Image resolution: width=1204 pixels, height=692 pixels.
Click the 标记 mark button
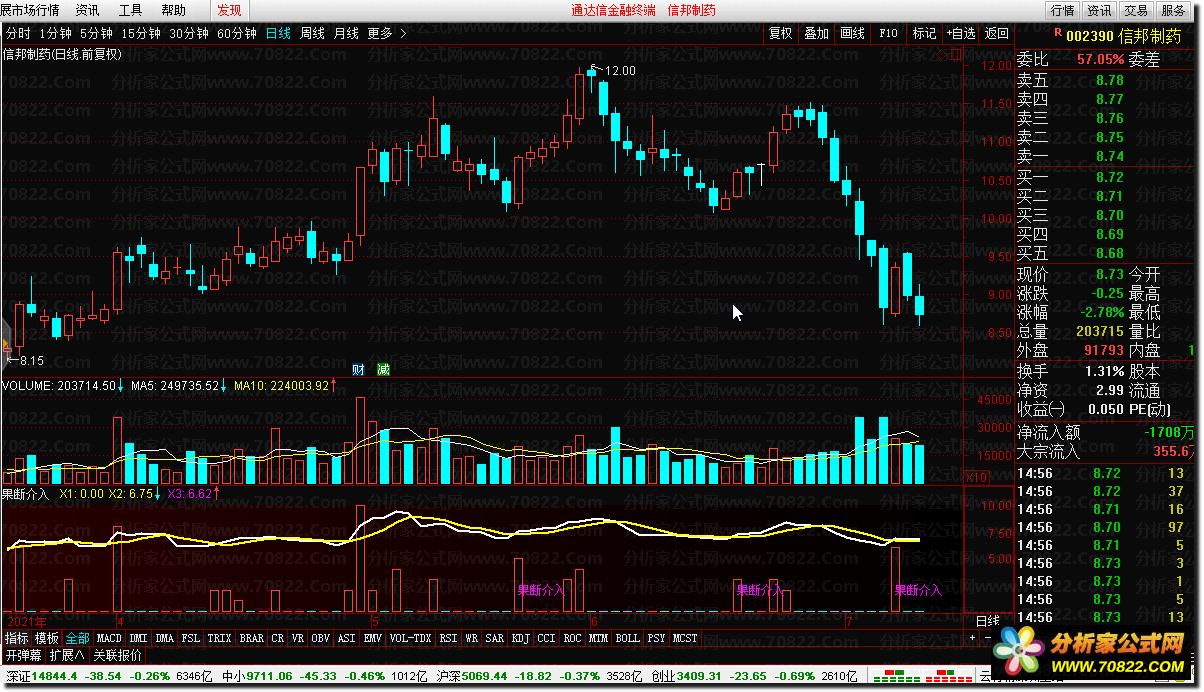[x=924, y=33]
